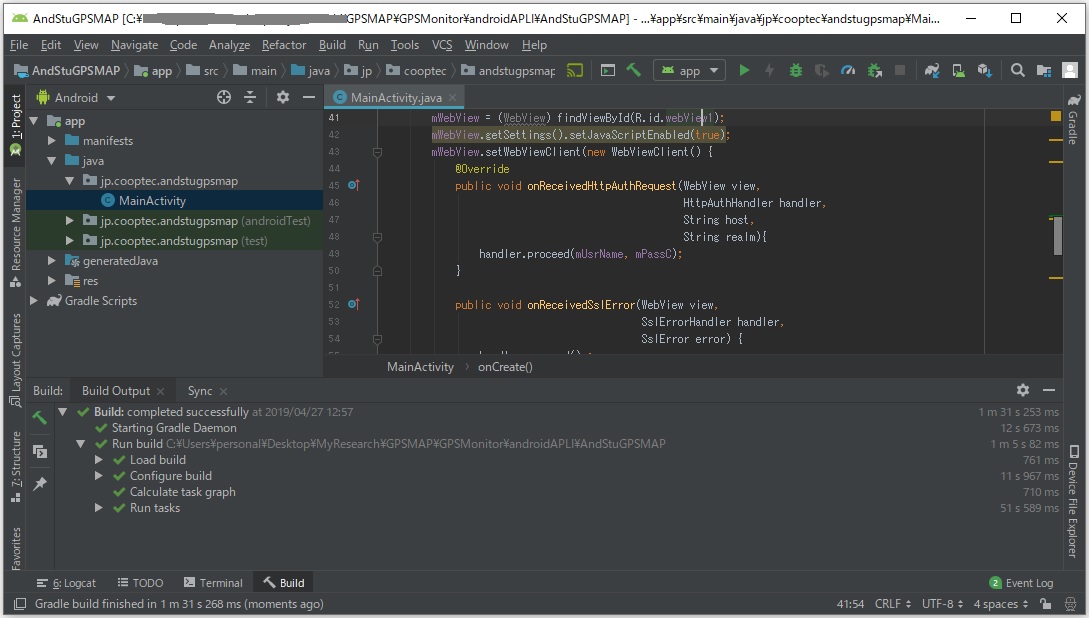Switch to the Sync tab
Screen dimensions: 1089x618
[200, 391]
